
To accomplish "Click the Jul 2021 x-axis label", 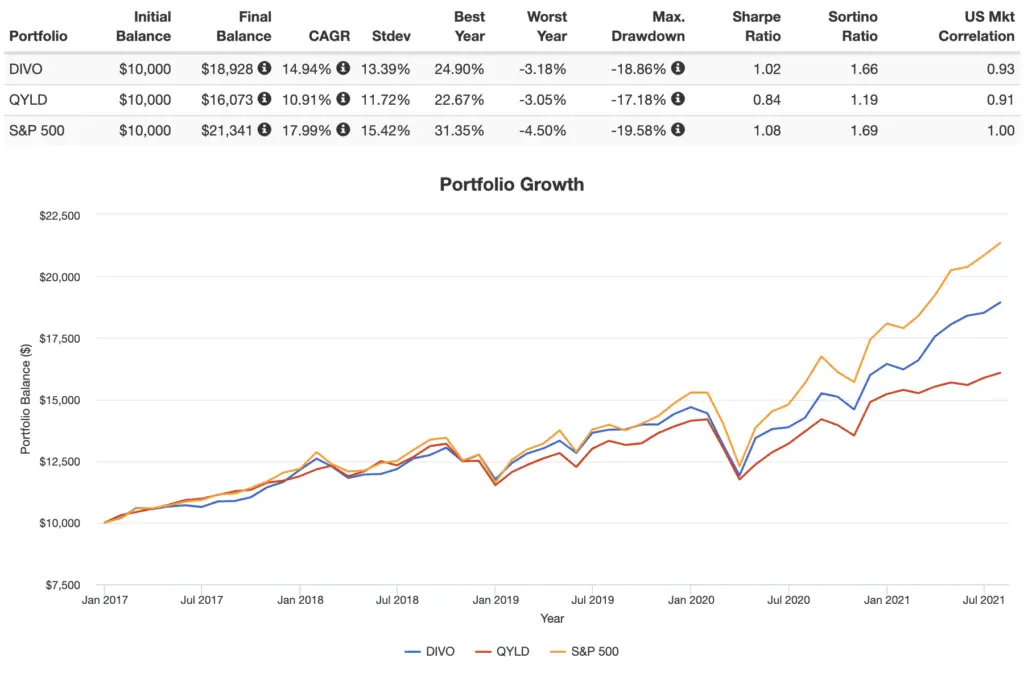I will (x=983, y=600).
